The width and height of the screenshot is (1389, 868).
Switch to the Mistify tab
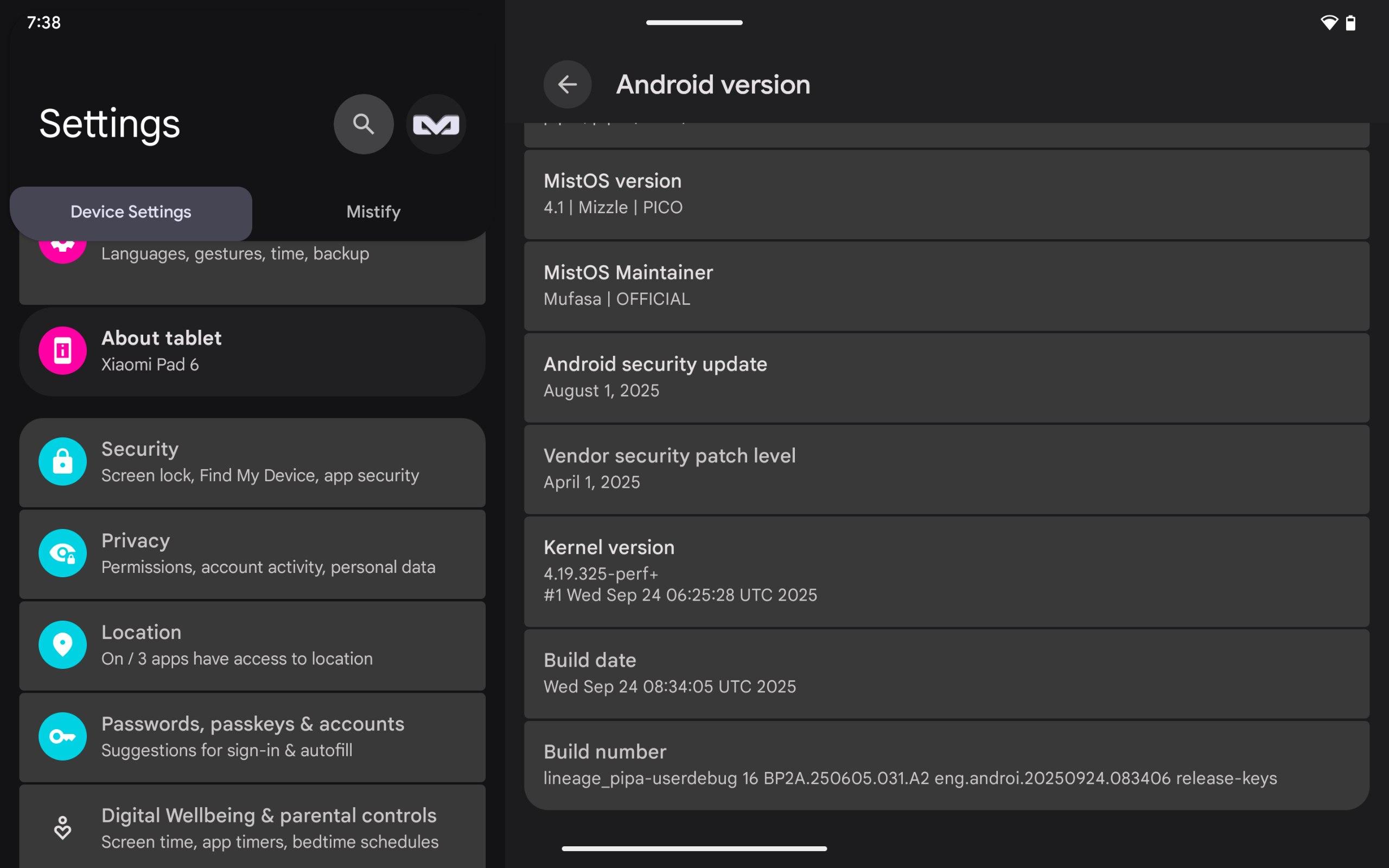[373, 212]
